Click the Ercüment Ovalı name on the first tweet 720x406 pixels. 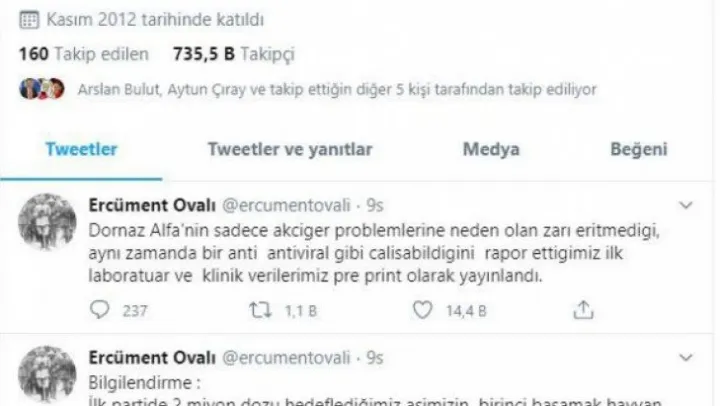click(152, 205)
